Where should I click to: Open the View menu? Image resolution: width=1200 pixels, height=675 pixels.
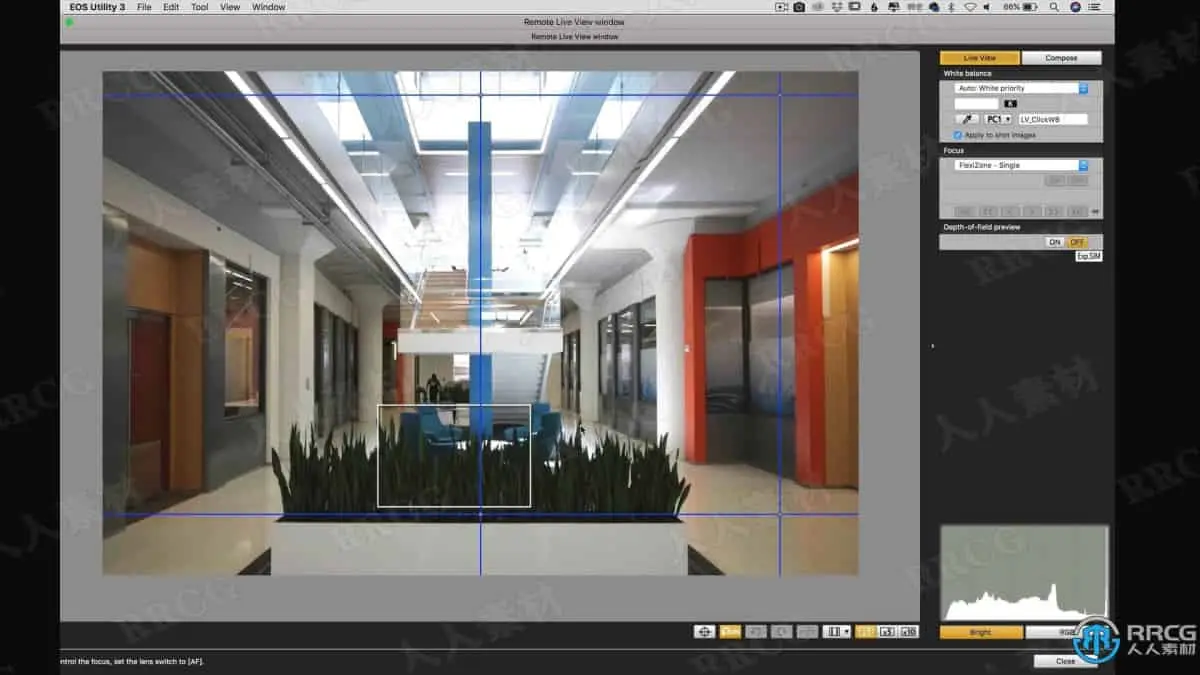pos(230,7)
